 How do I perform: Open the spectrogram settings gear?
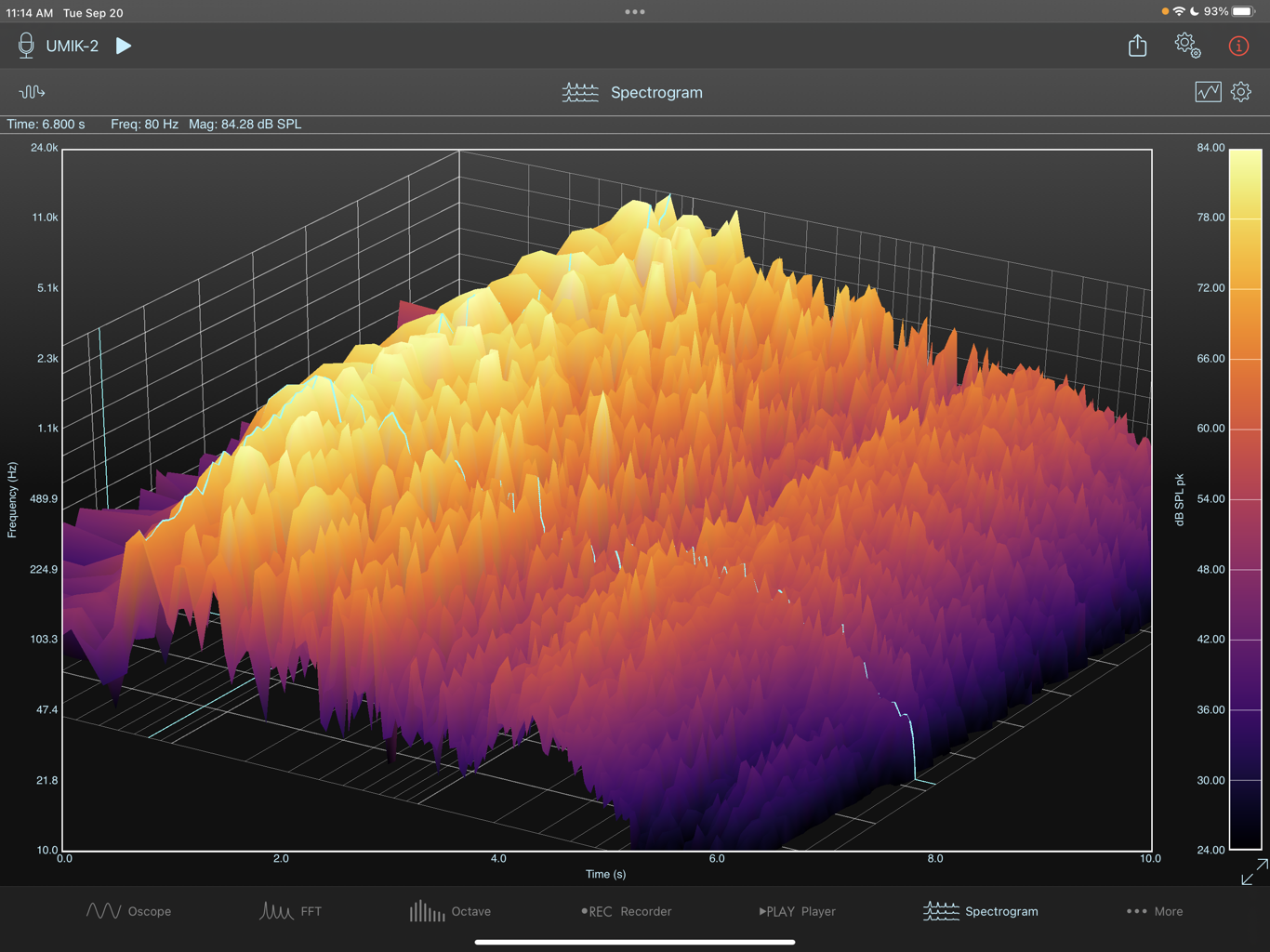click(1241, 92)
